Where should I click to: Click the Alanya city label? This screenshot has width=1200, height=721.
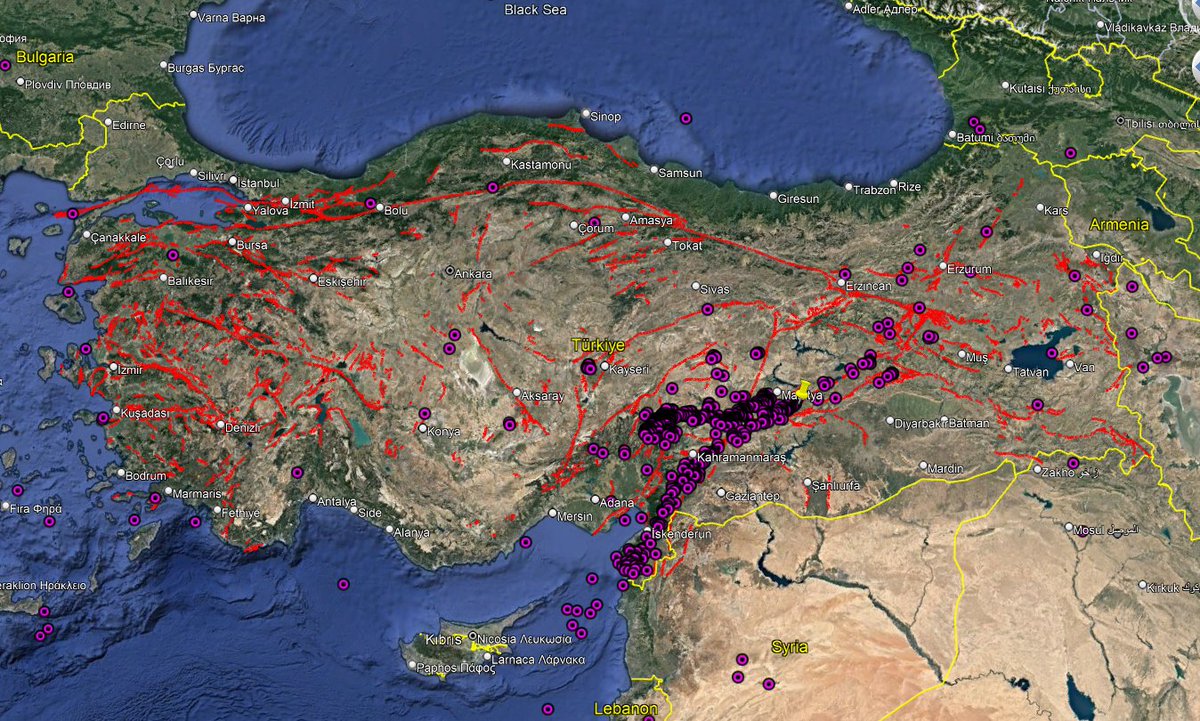click(410, 533)
